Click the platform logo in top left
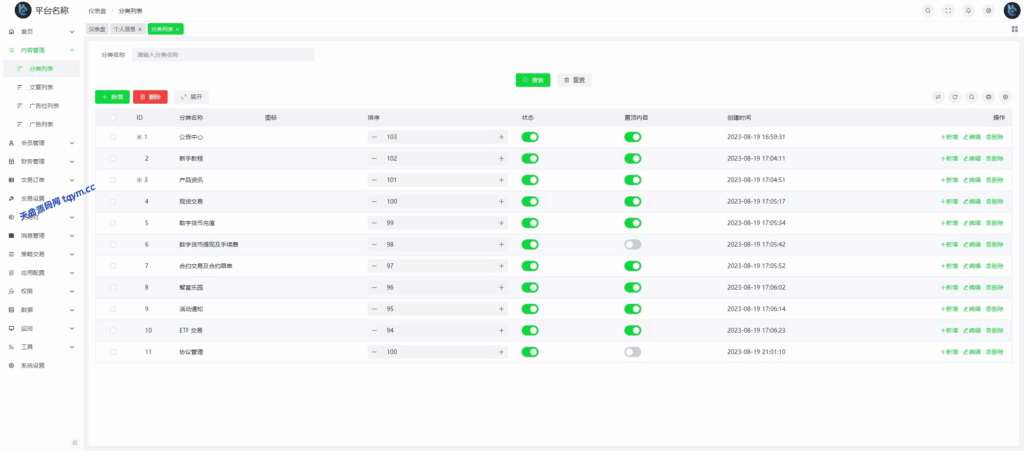Screen dimensions: 1024x451 pos(23,10)
